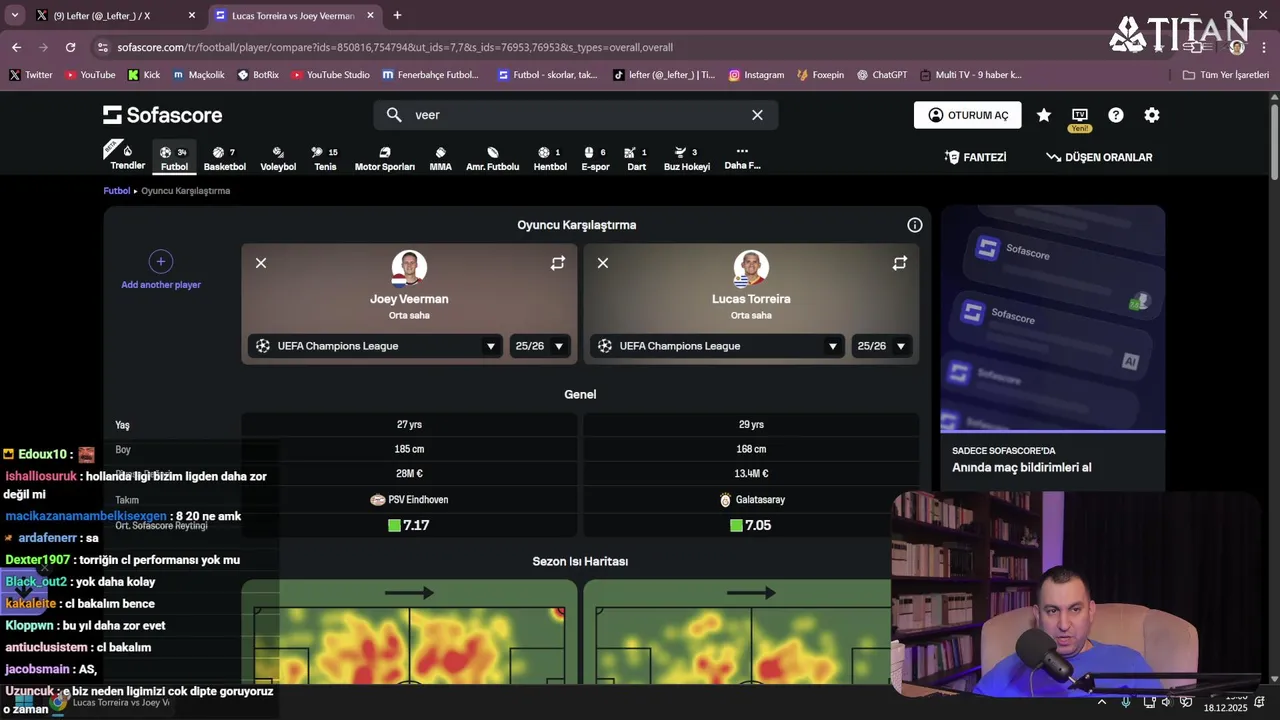Go back in browser history

coord(16,47)
